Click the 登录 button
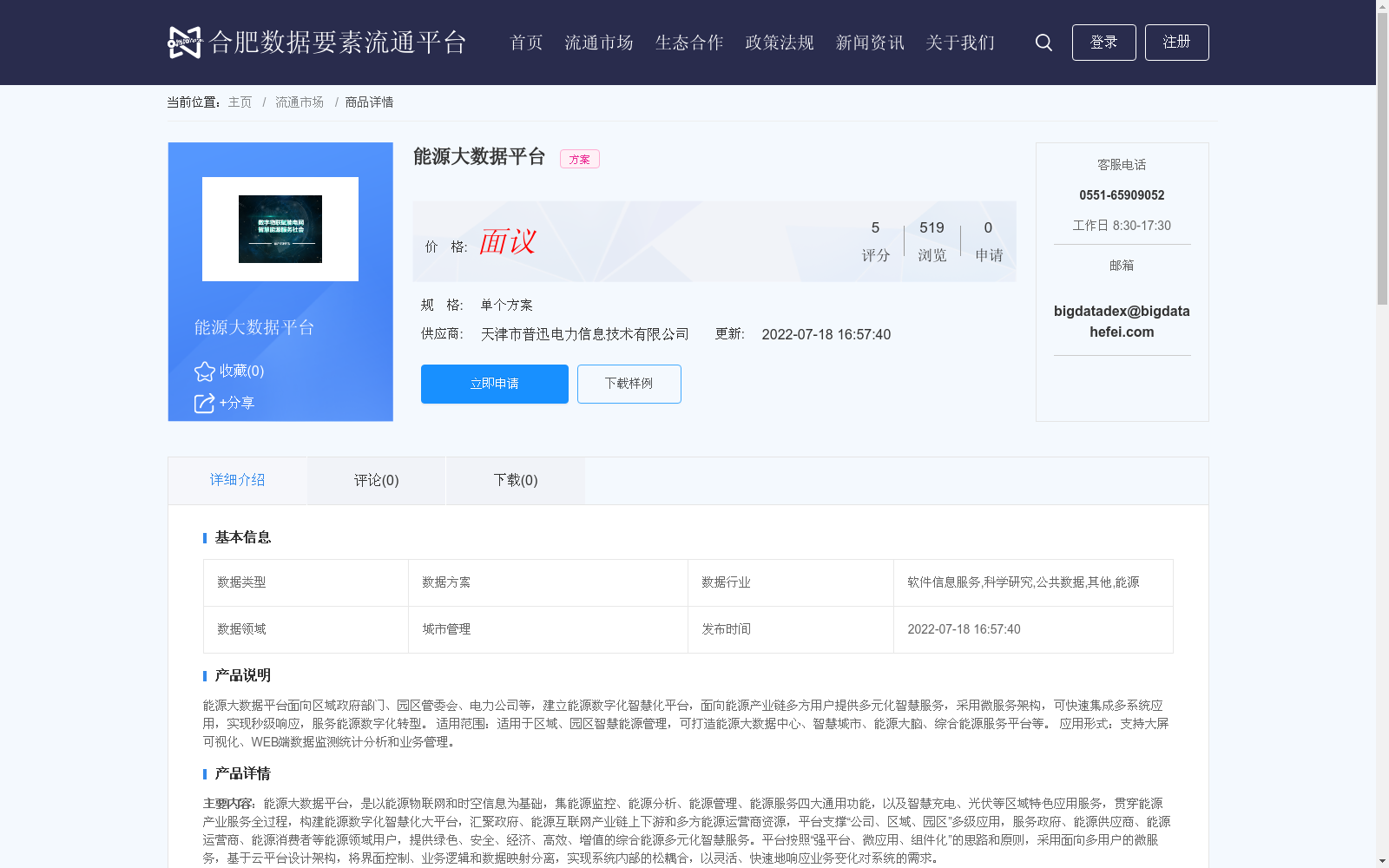1389x868 pixels. (1103, 43)
